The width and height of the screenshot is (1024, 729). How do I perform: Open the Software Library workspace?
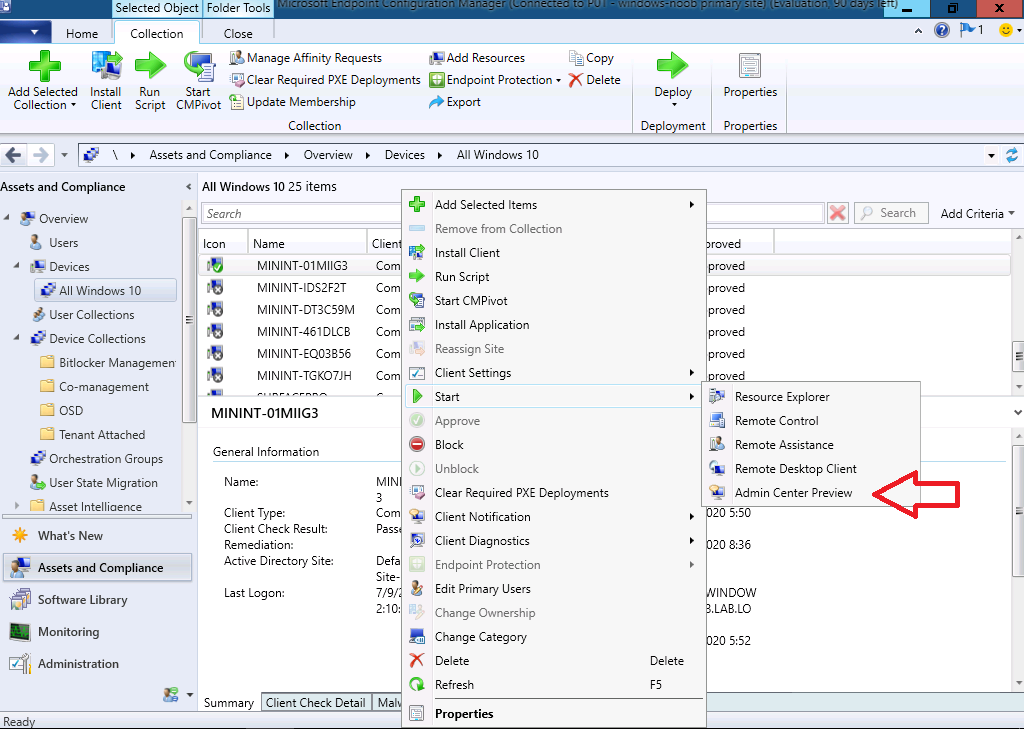[x=98, y=600]
